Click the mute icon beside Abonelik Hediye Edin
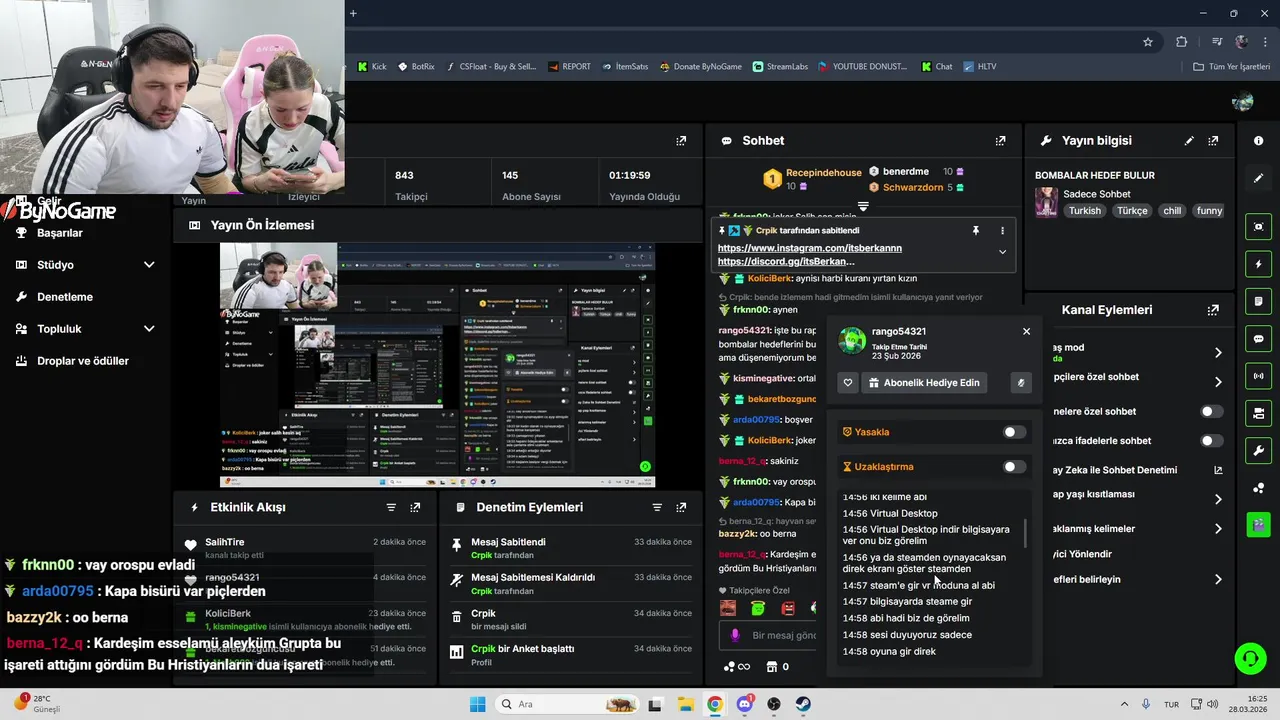 coord(1021,382)
